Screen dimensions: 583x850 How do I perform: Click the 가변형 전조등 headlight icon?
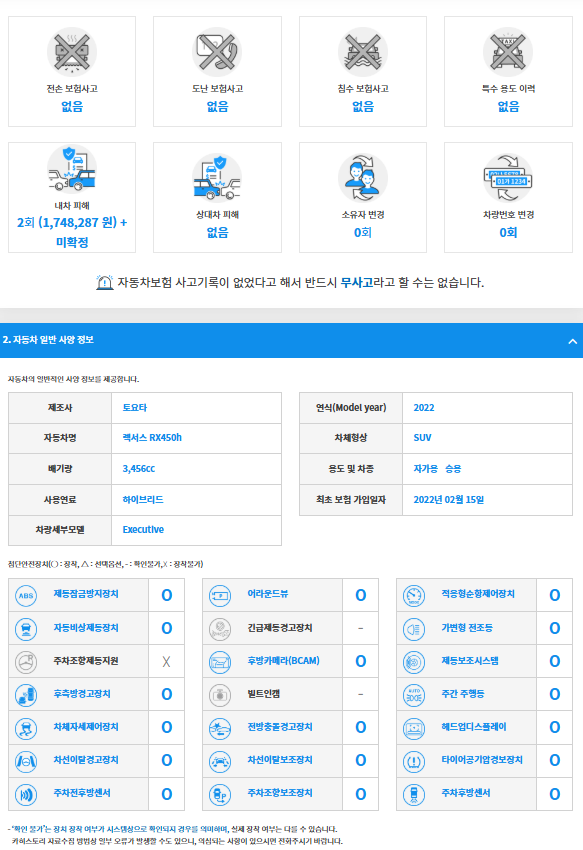(414, 629)
